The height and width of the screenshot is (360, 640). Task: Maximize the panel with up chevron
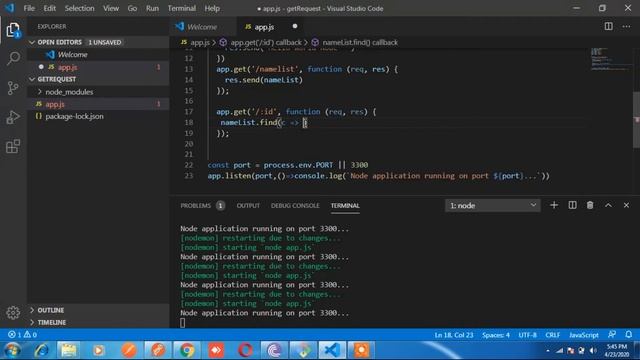(x=608, y=205)
